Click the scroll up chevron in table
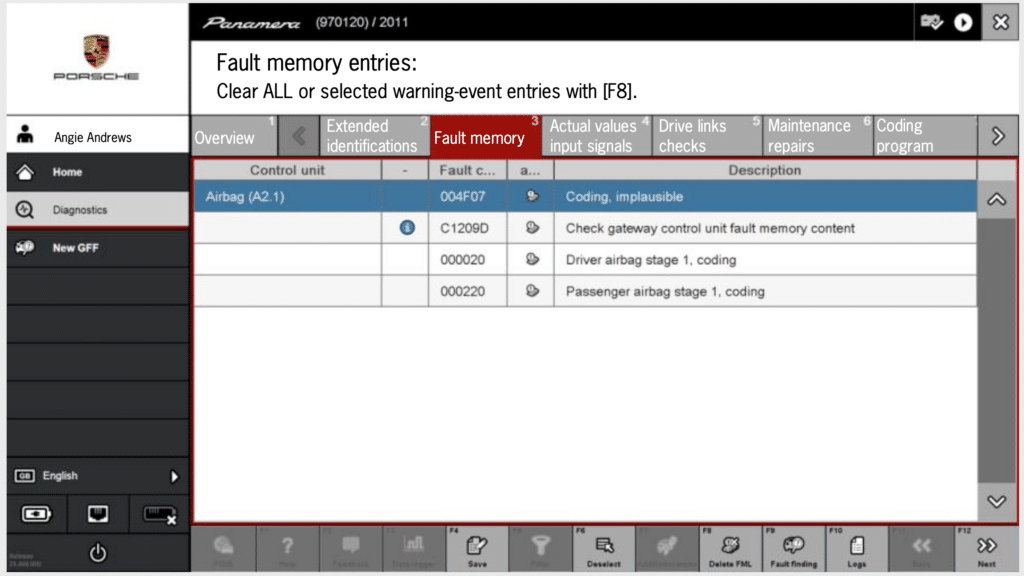The height and width of the screenshot is (576, 1024). coord(997,200)
